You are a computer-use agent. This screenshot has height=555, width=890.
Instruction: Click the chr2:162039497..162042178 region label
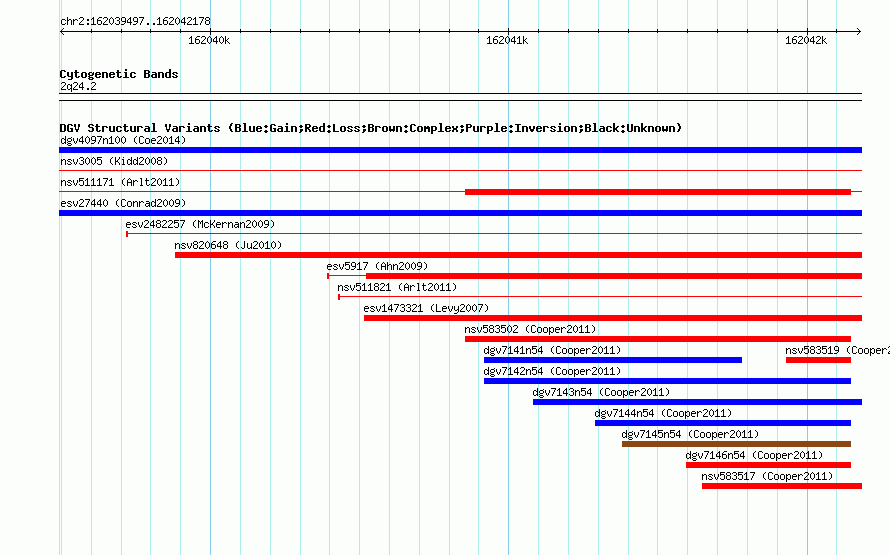click(135, 21)
